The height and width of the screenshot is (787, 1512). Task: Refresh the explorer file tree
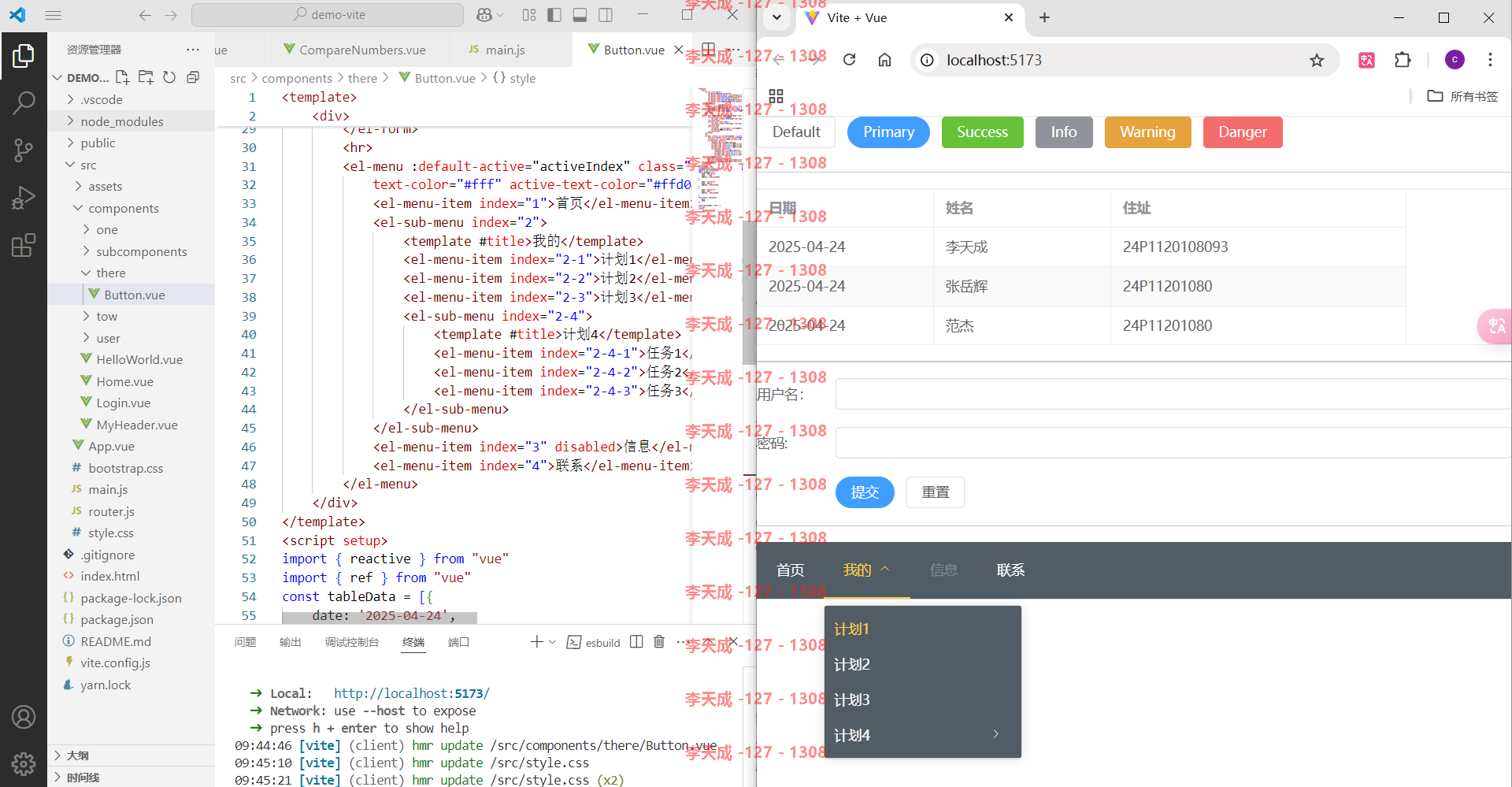169,77
